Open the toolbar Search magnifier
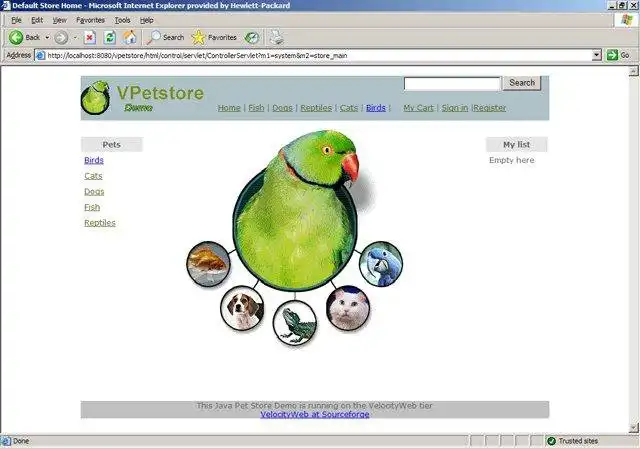 (154, 38)
